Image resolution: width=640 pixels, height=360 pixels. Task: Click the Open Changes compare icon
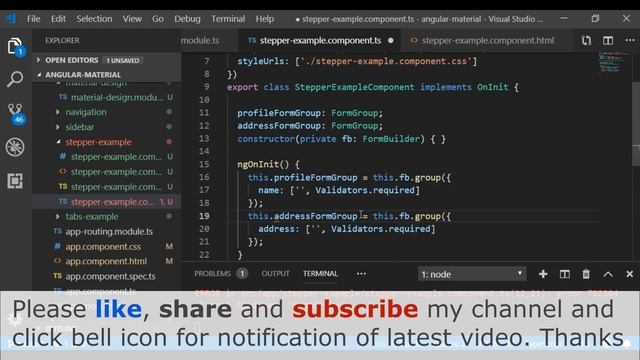click(586, 40)
